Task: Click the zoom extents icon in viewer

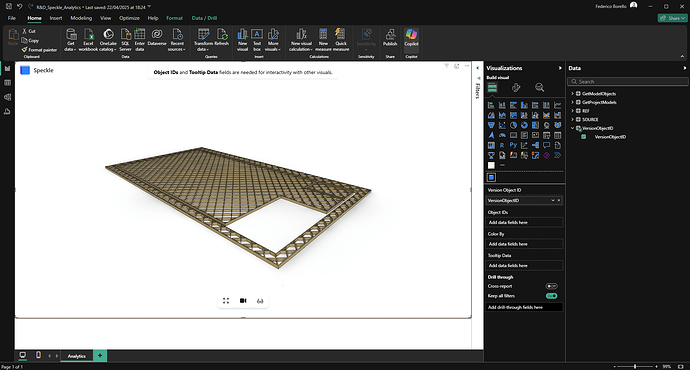Action: pos(226,300)
